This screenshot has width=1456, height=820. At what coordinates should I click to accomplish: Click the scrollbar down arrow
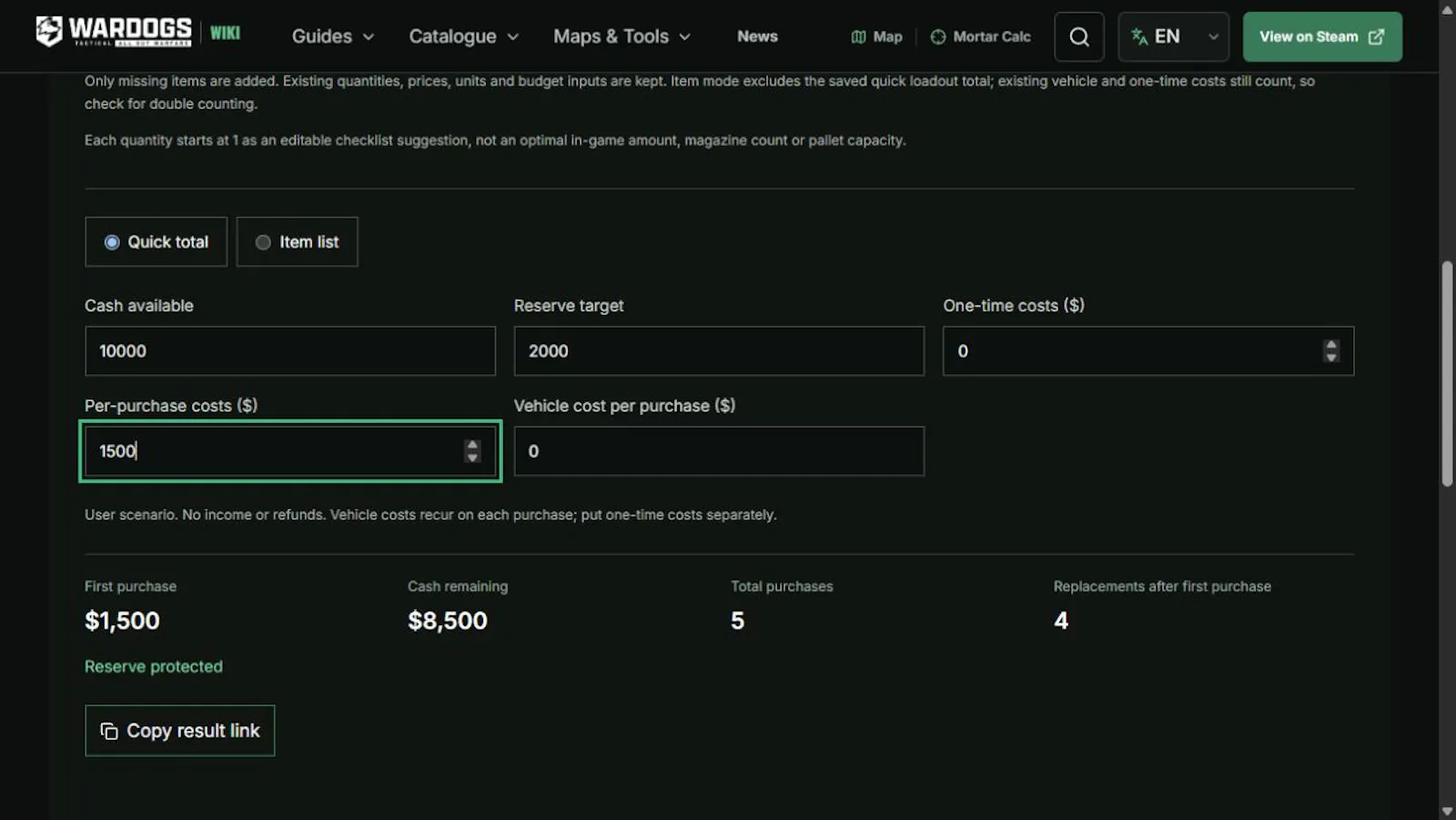[x=1447, y=811]
